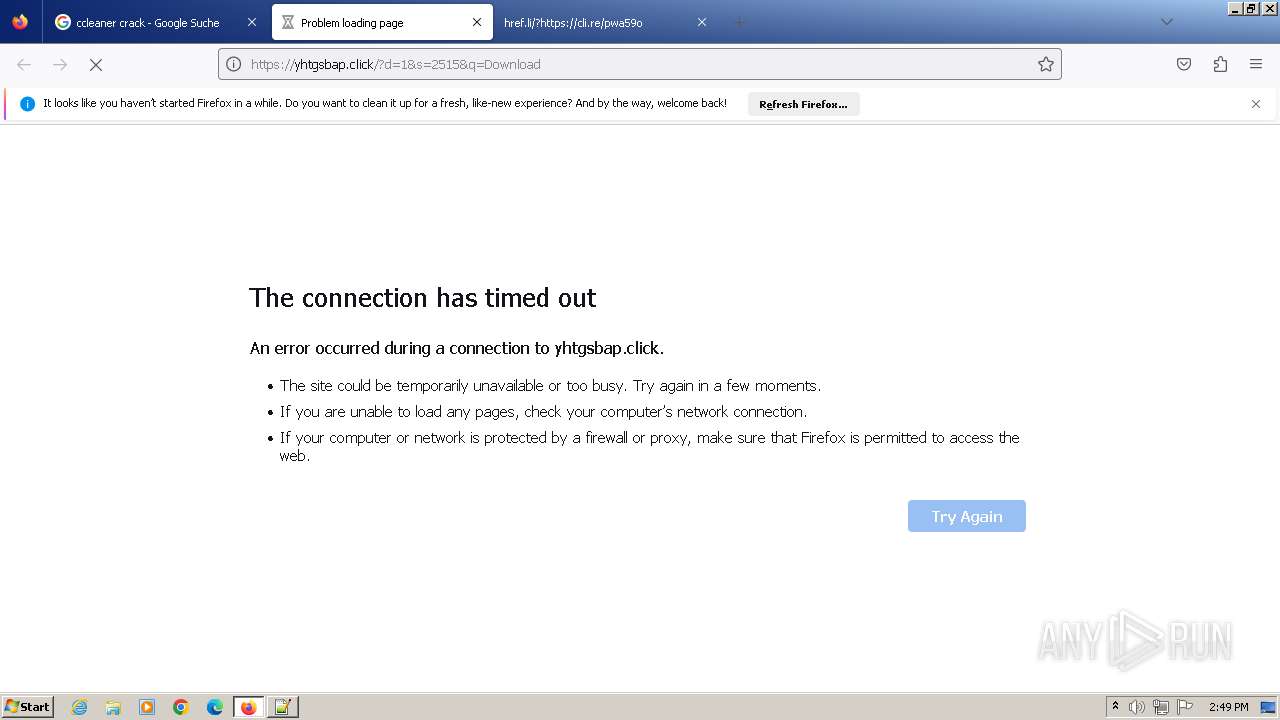1280x720 pixels.
Task: Select the Problem loading page tab
Action: 382,22
